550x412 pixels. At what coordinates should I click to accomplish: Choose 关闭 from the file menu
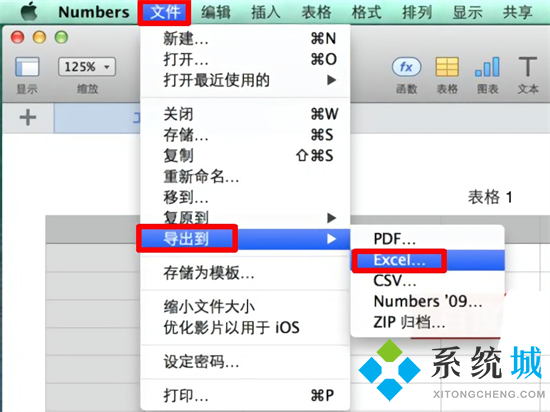[245, 114]
